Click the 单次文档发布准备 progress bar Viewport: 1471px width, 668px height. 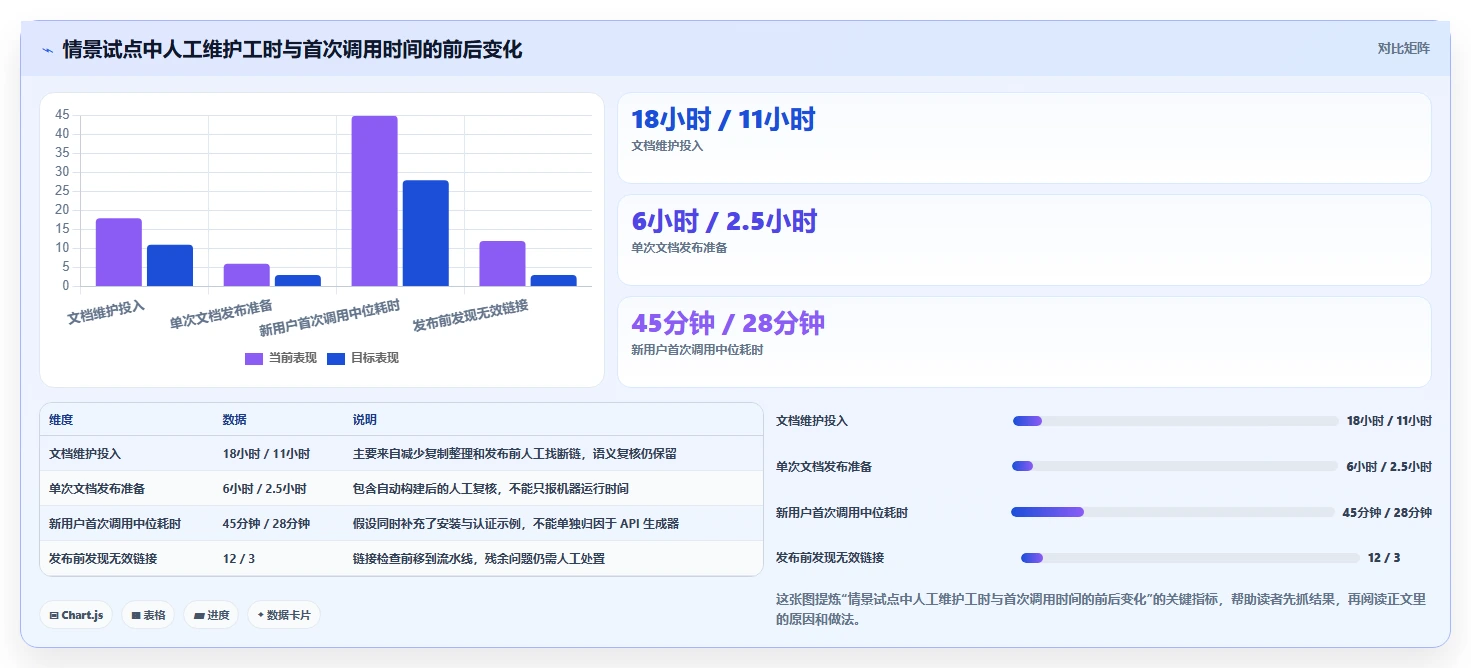1175,466
